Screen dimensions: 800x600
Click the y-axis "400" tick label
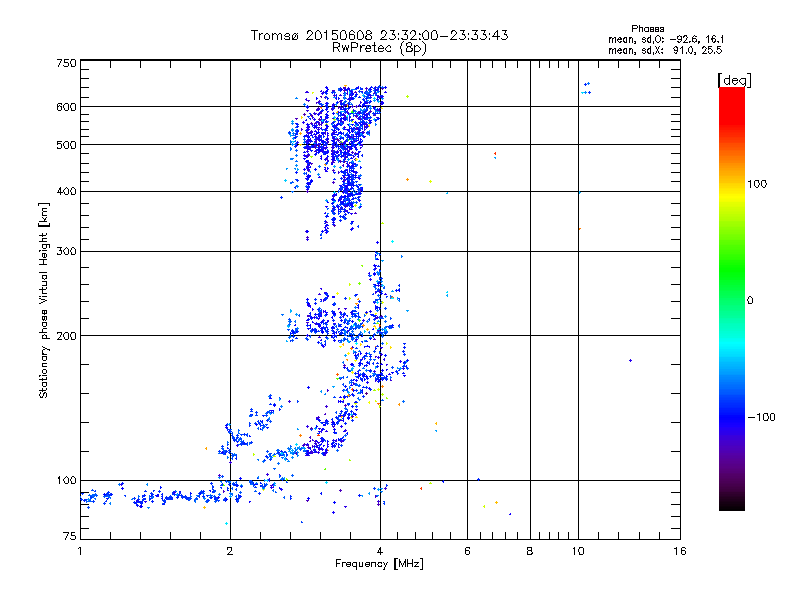pos(66,191)
